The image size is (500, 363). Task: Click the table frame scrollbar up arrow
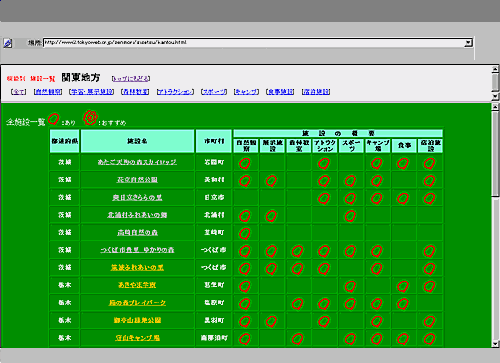click(x=495, y=107)
